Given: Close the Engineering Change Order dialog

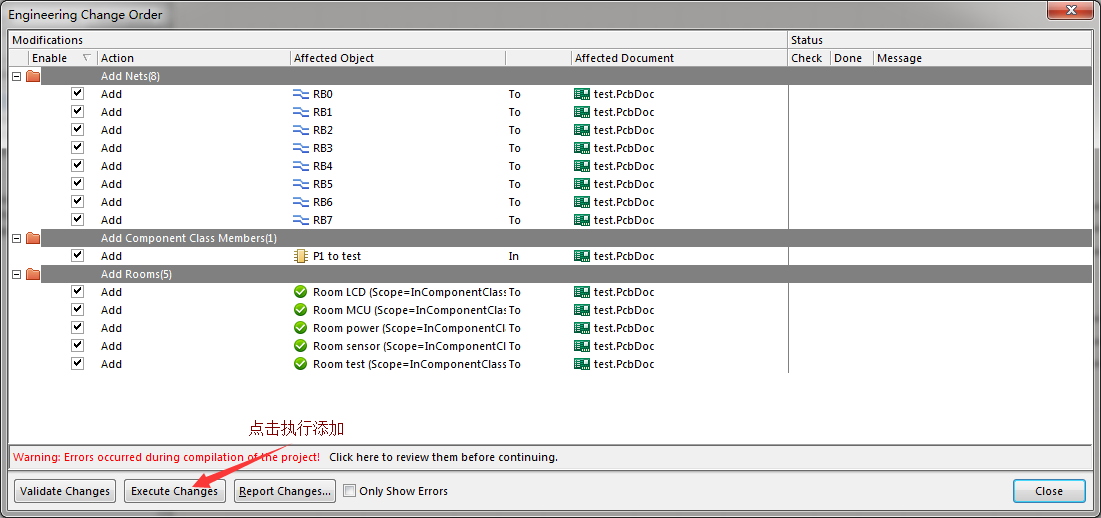Looking at the screenshot, I should [x=1049, y=491].
